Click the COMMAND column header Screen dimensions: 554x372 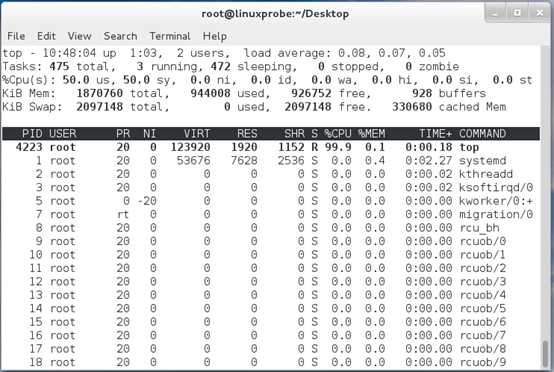pos(482,134)
